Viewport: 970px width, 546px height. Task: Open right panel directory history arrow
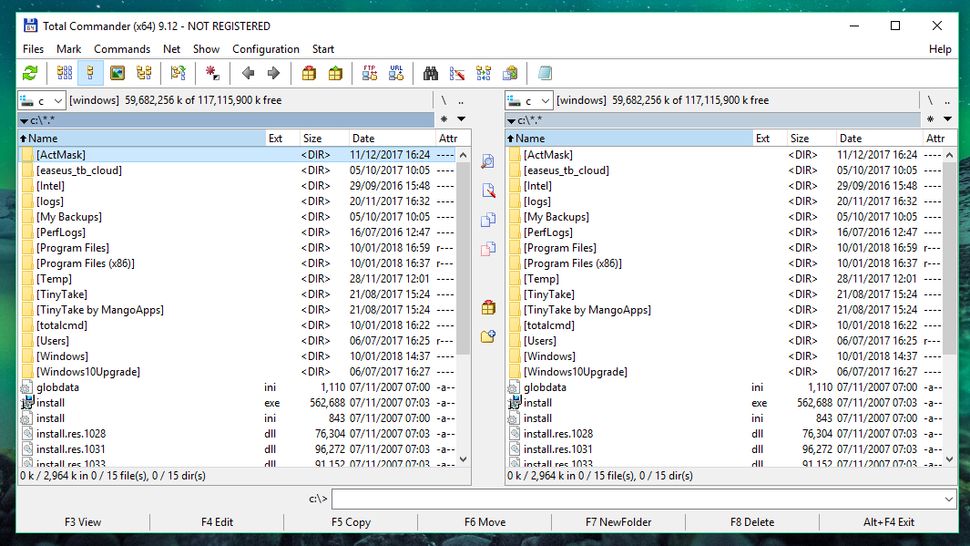[947, 119]
